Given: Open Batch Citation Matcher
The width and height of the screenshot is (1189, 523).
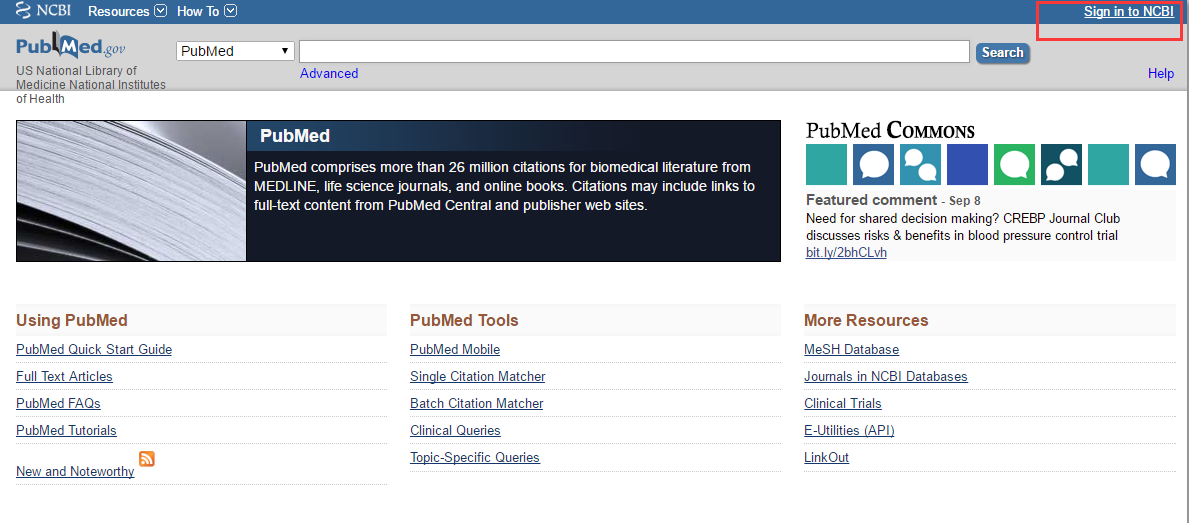Looking at the screenshot, I should click(x=477, y=403).
